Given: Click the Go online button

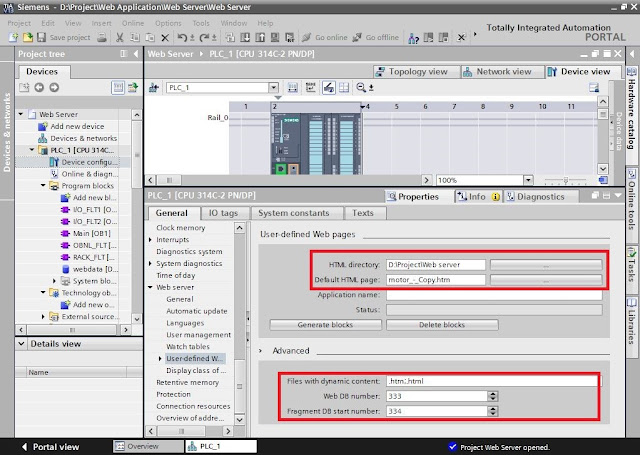Looking at the screenshot, I should pos(324,38).
